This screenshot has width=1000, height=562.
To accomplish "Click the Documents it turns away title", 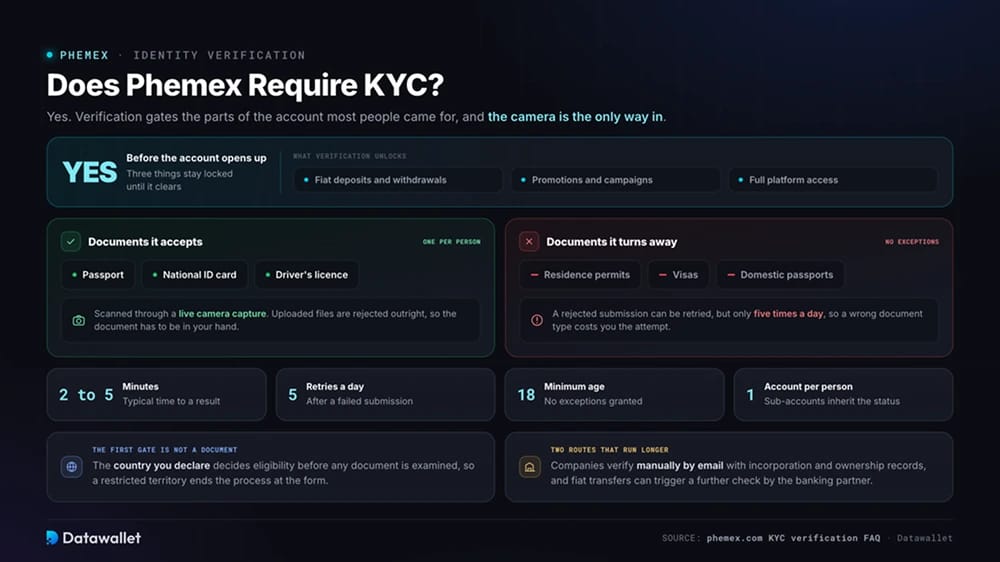I will tap(612, 242).
